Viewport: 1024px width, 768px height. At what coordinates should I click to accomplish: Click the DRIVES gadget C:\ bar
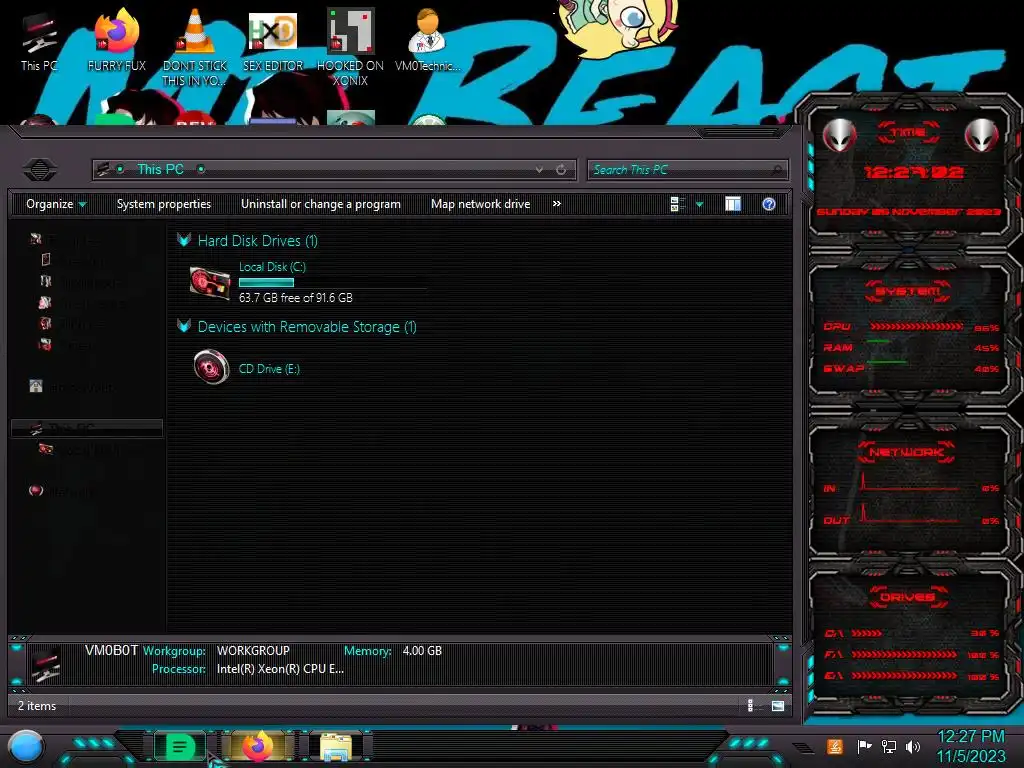[x=867, y=633]
